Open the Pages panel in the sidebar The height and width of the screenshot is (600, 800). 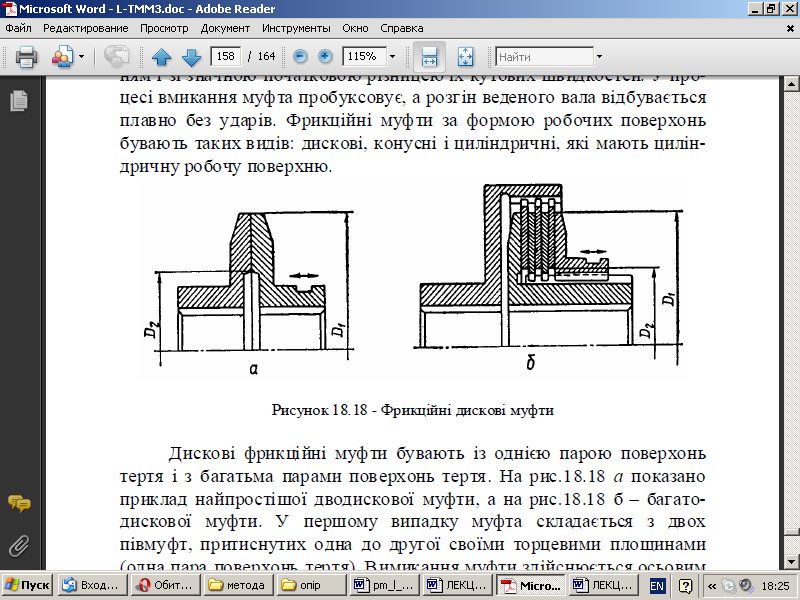(x=19, y=101)
